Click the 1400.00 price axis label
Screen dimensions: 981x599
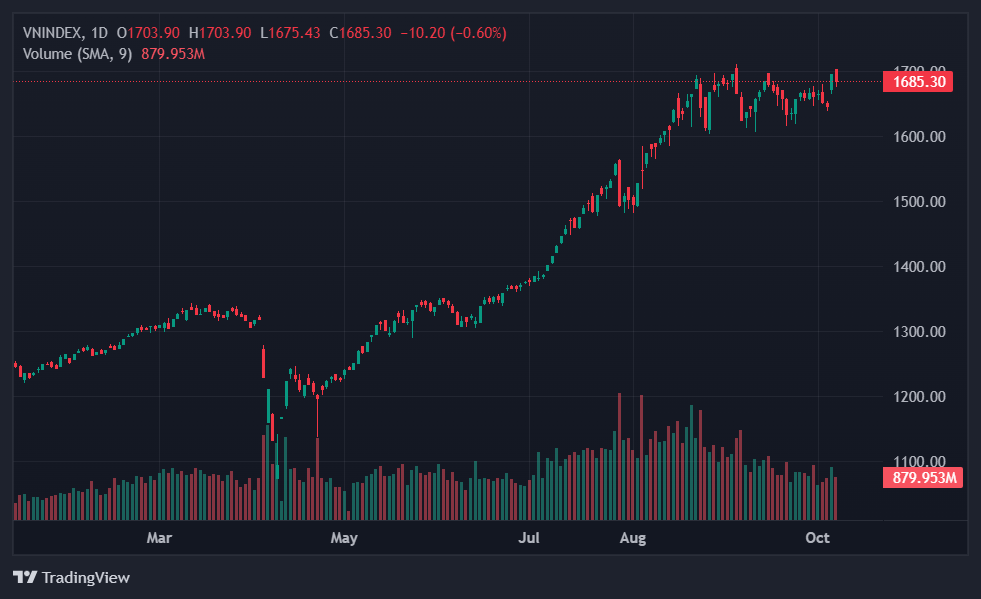tap(918, 267)
